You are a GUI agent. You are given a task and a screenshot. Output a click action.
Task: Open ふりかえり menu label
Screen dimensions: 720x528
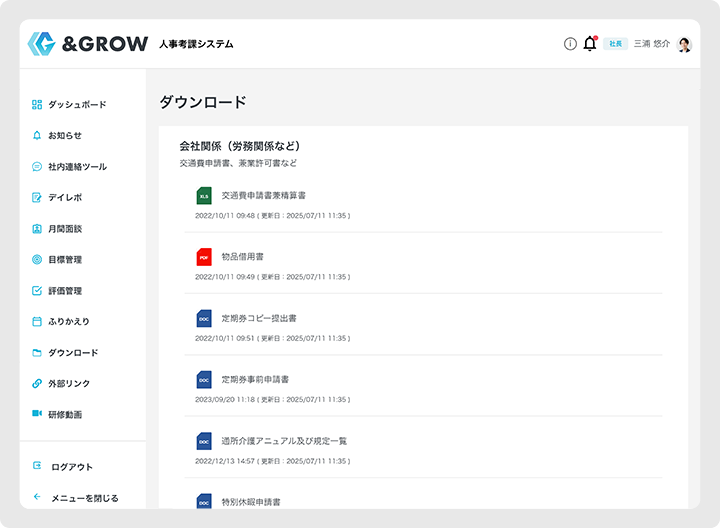(69, 321)
